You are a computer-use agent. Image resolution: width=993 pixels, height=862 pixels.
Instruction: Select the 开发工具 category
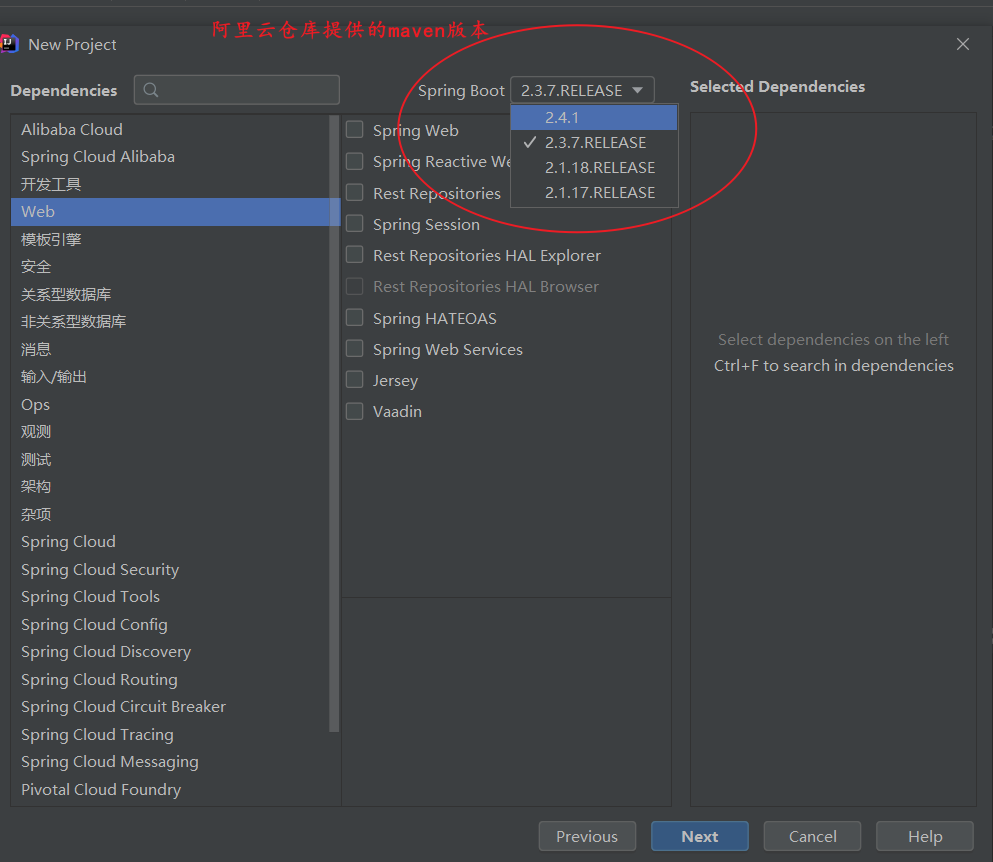[x=170, y=184]
